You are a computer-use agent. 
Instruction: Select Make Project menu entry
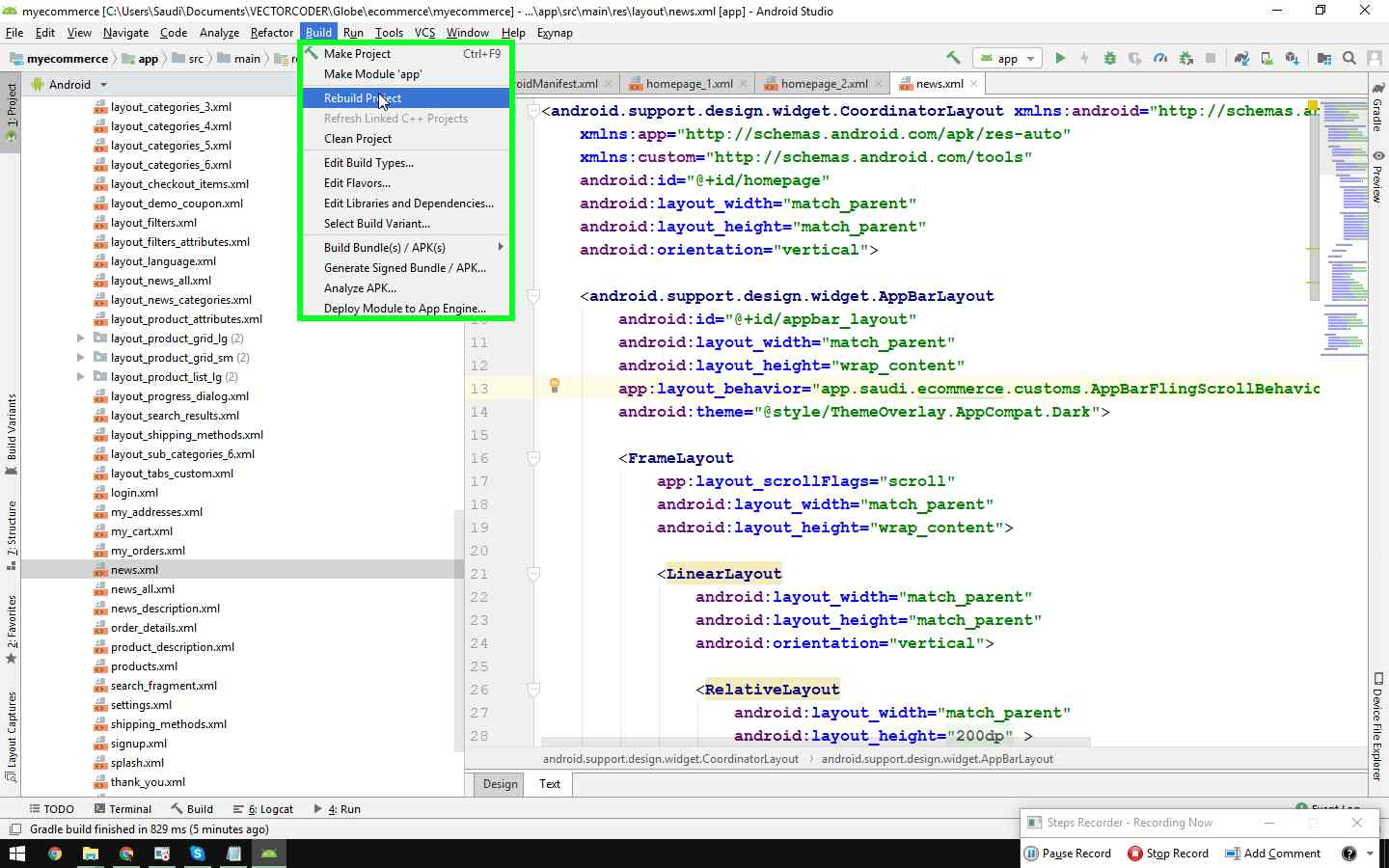click(x=405, y=54)
